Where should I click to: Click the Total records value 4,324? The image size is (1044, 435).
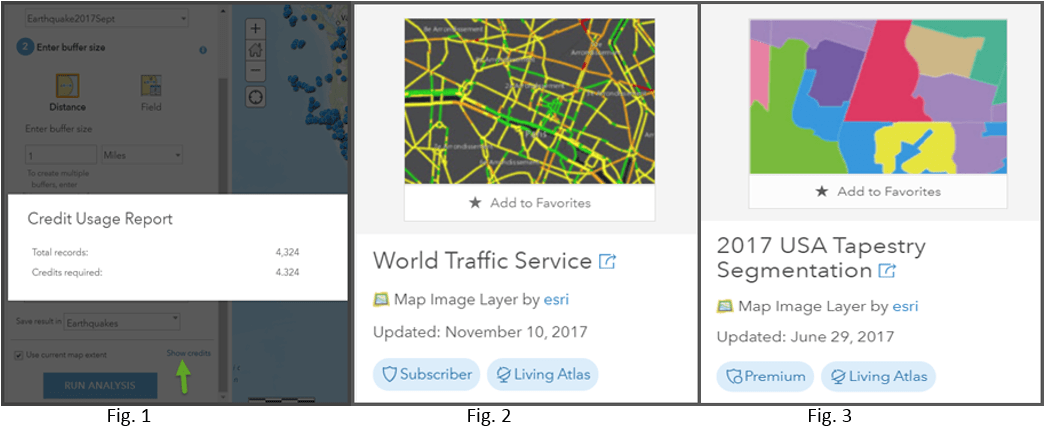point(288,252)
